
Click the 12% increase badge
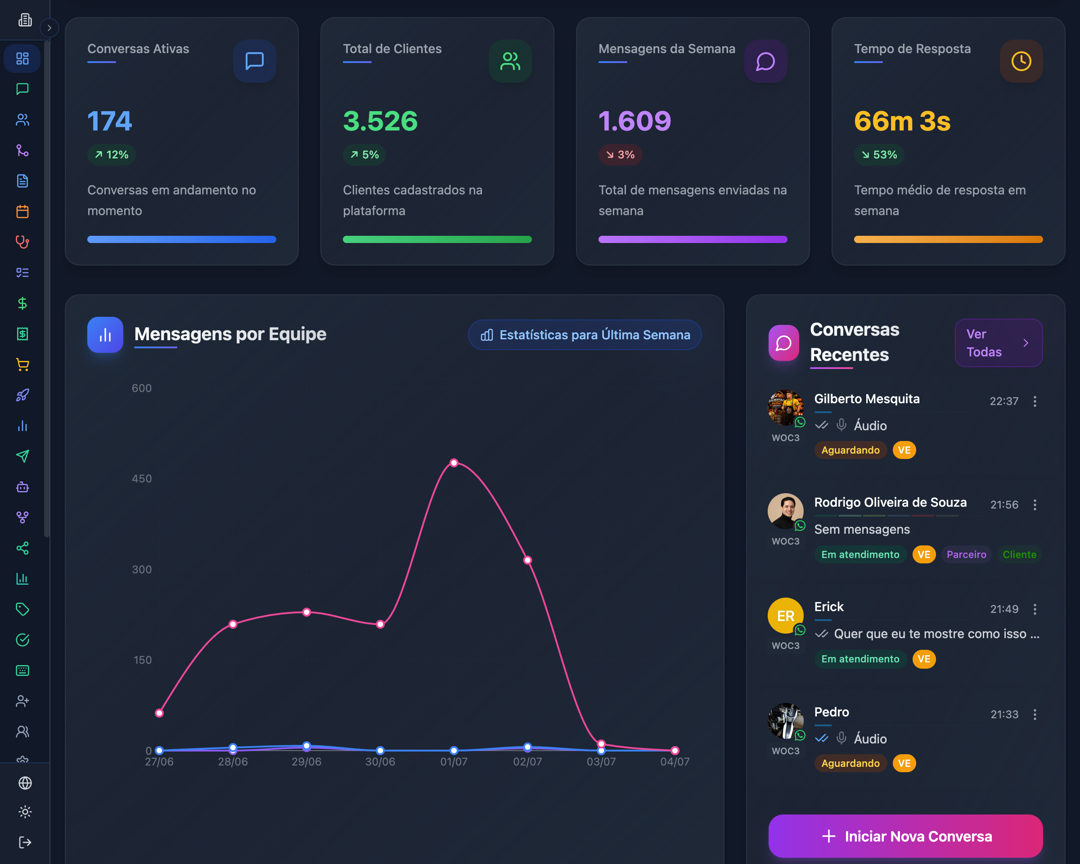pos(112,154)
